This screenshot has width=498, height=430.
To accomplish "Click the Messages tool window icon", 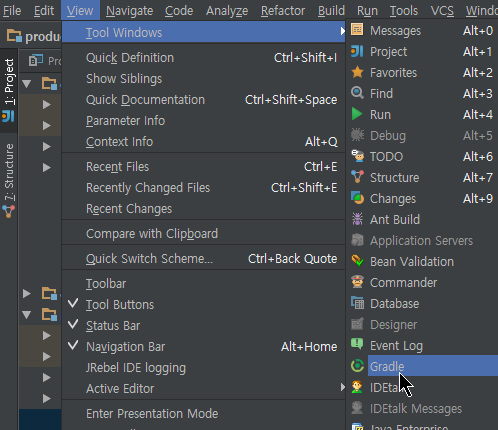I will click(x=357, y=30).
